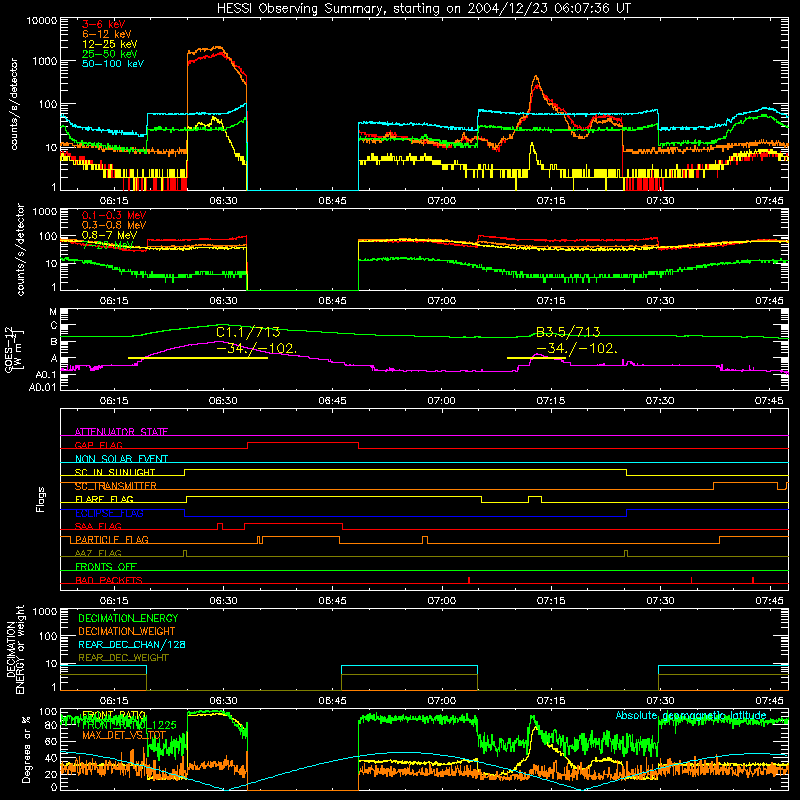
Task: Click the -34./-102. position under C1.1/713
Action: click(256, 349)
